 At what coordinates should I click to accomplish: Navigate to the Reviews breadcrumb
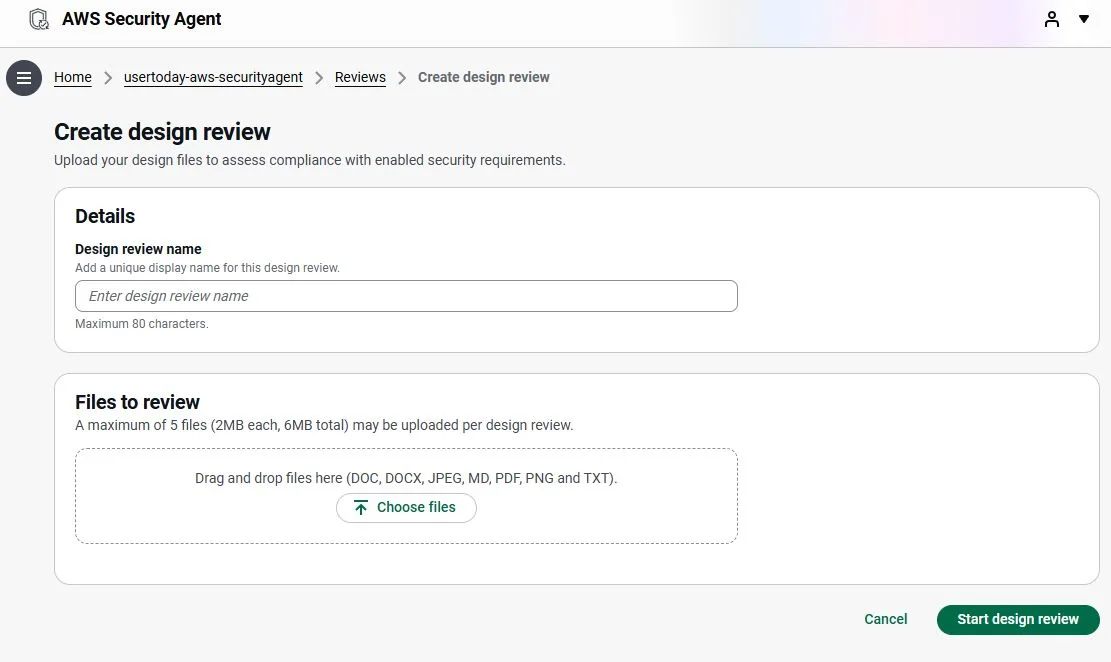360,78
